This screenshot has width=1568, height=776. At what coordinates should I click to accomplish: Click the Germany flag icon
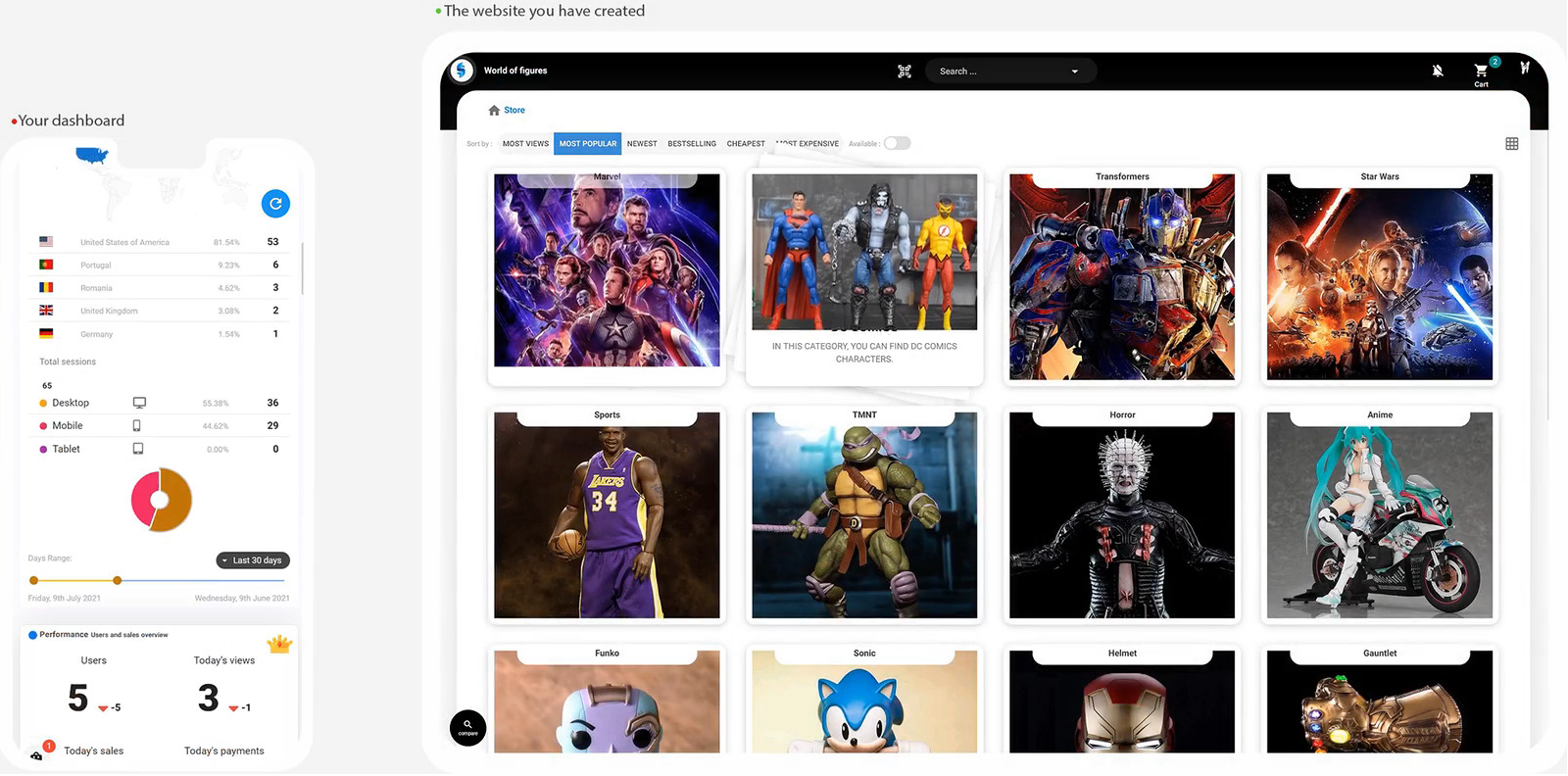click(x=46, y=333)
